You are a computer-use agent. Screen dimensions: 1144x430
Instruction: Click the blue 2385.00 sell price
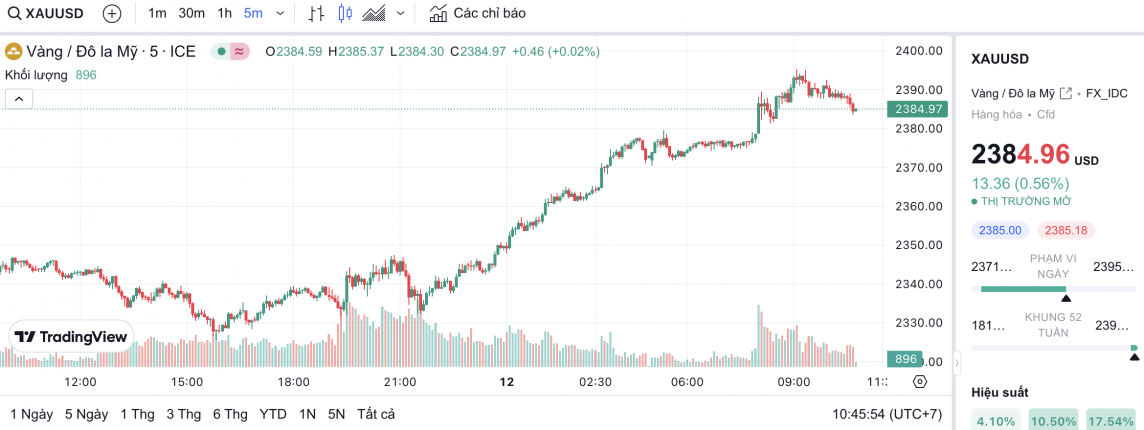[x=1000, y=230]
